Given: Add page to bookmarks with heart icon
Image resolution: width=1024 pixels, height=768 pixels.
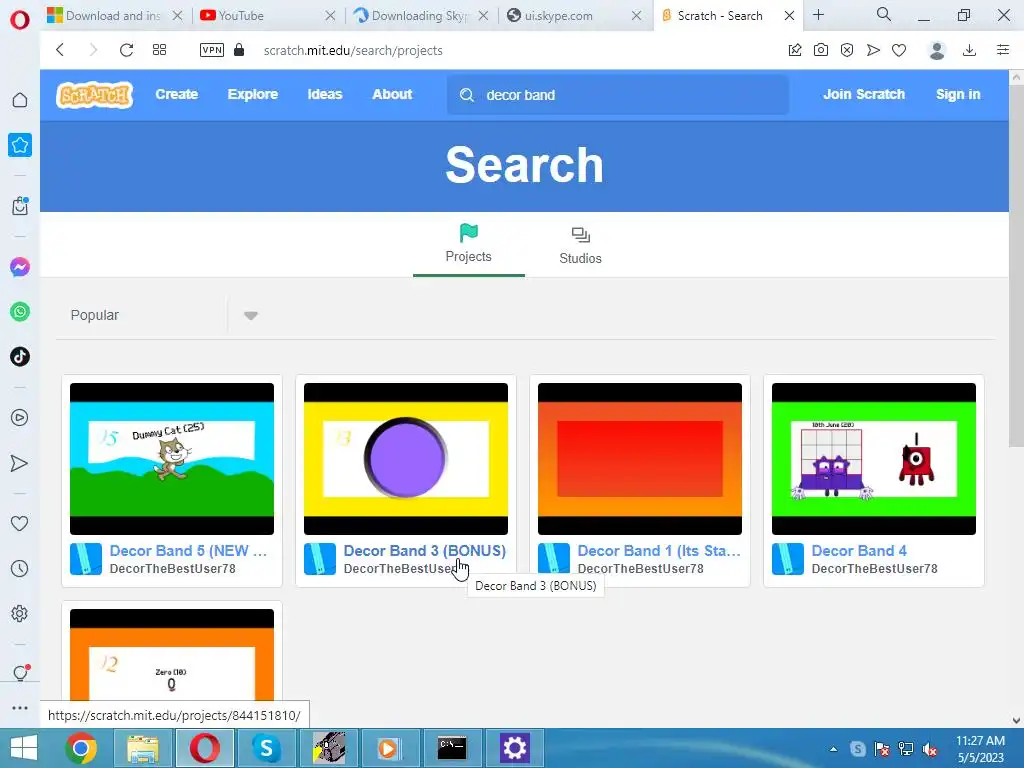Looking at the screenshot, I should 899,50.
